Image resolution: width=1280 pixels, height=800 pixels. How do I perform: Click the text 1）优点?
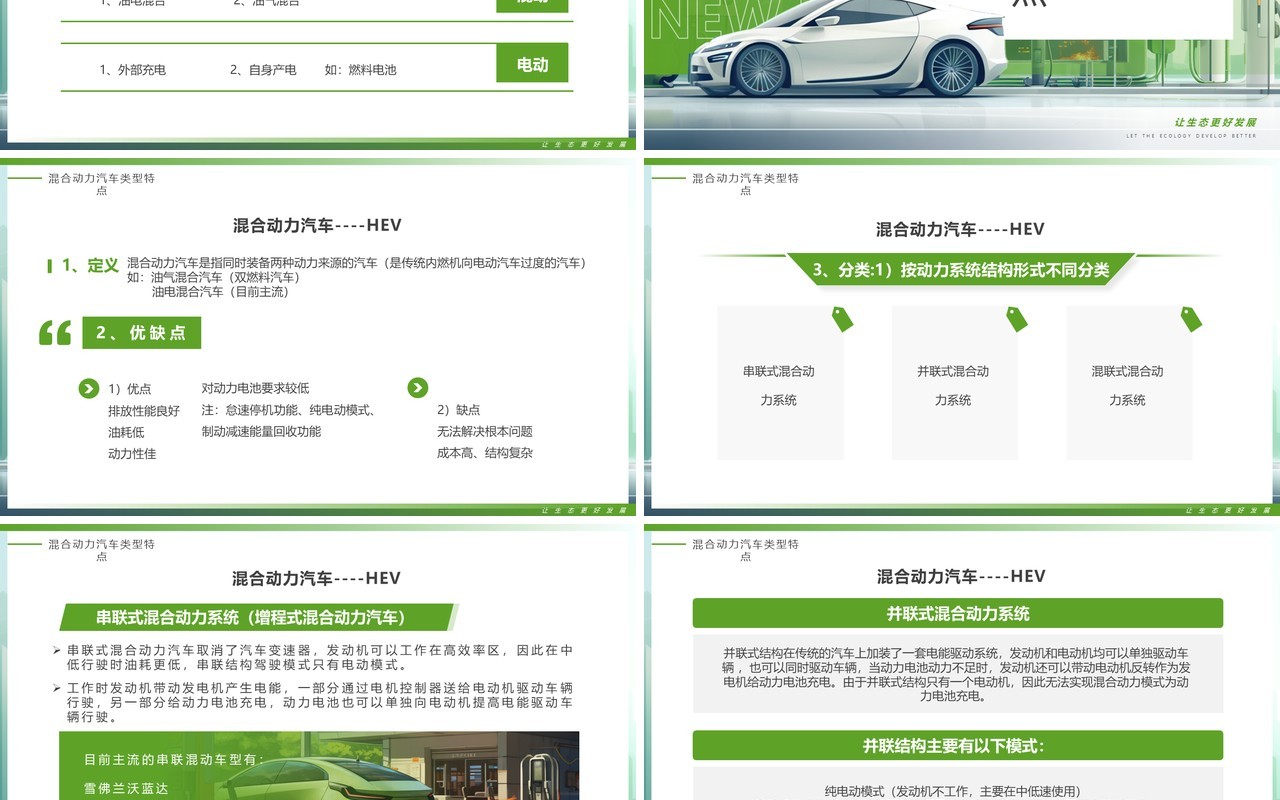(129, 389)
